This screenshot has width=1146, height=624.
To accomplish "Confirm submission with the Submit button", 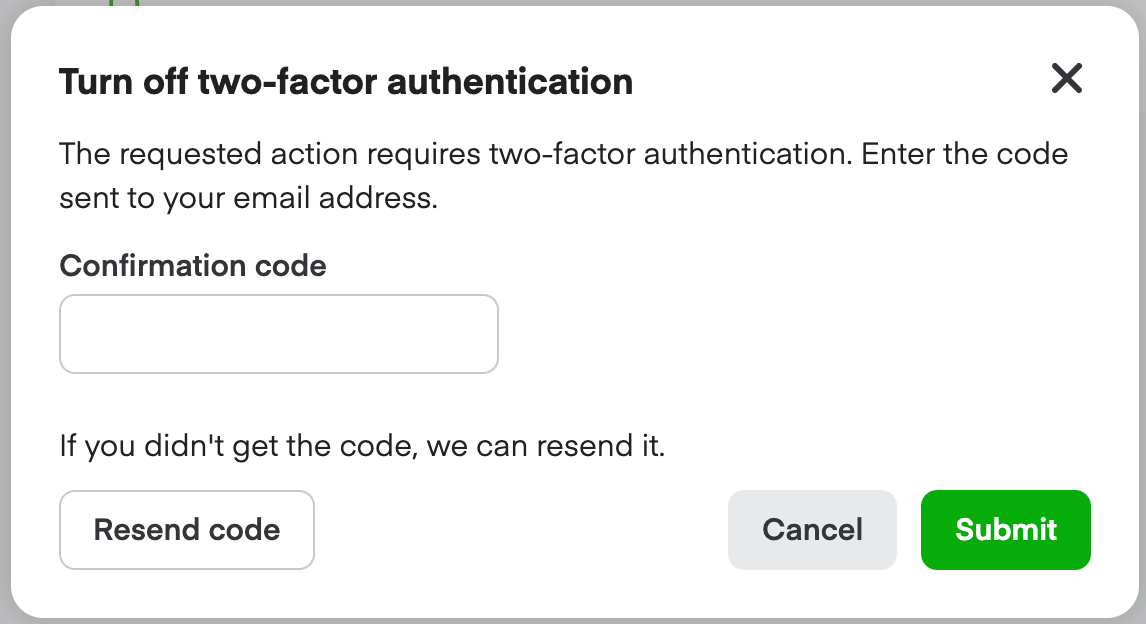I will [x=1005, y=530].
